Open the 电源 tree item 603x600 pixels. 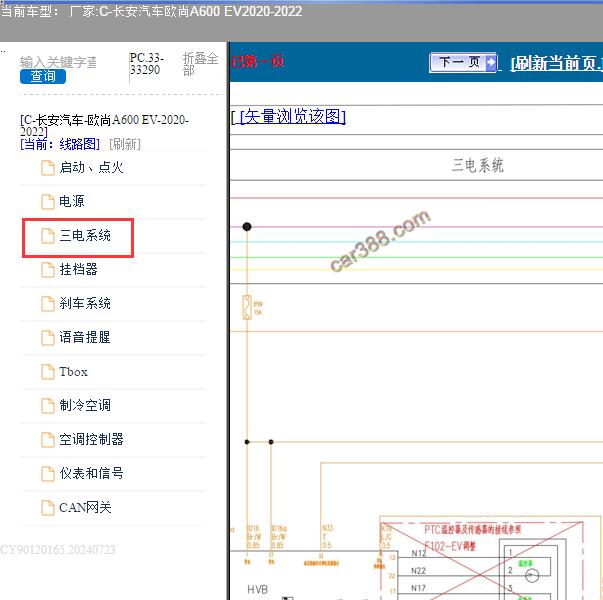point(72,201)
